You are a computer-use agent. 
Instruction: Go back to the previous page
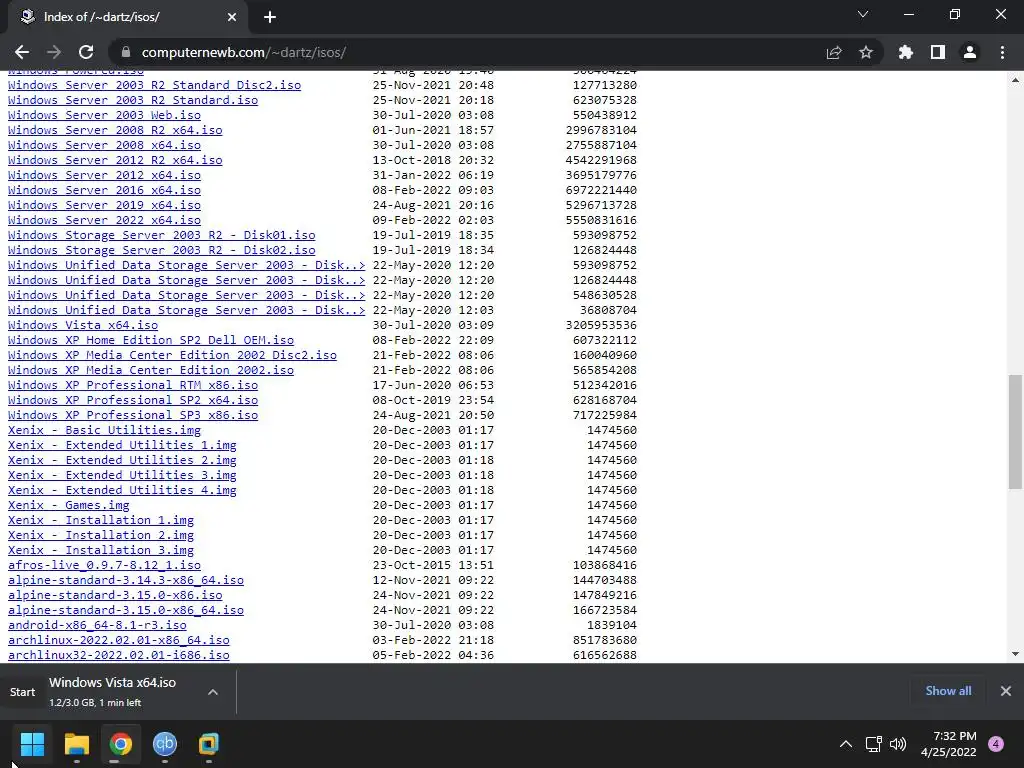pos(22,52)
